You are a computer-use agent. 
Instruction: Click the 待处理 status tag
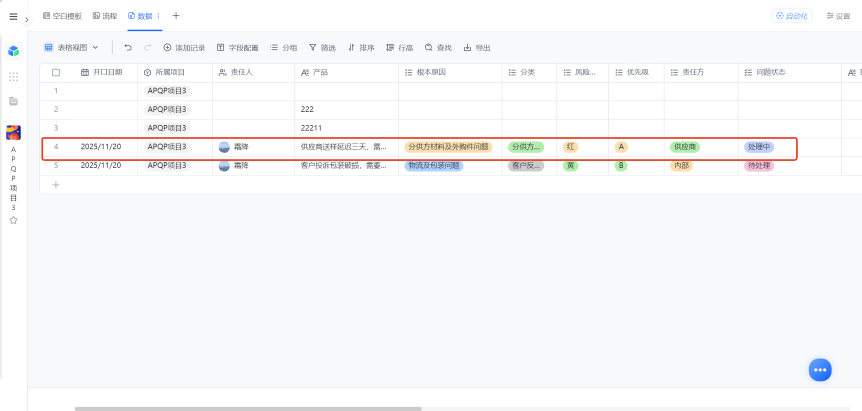point(759,165)
